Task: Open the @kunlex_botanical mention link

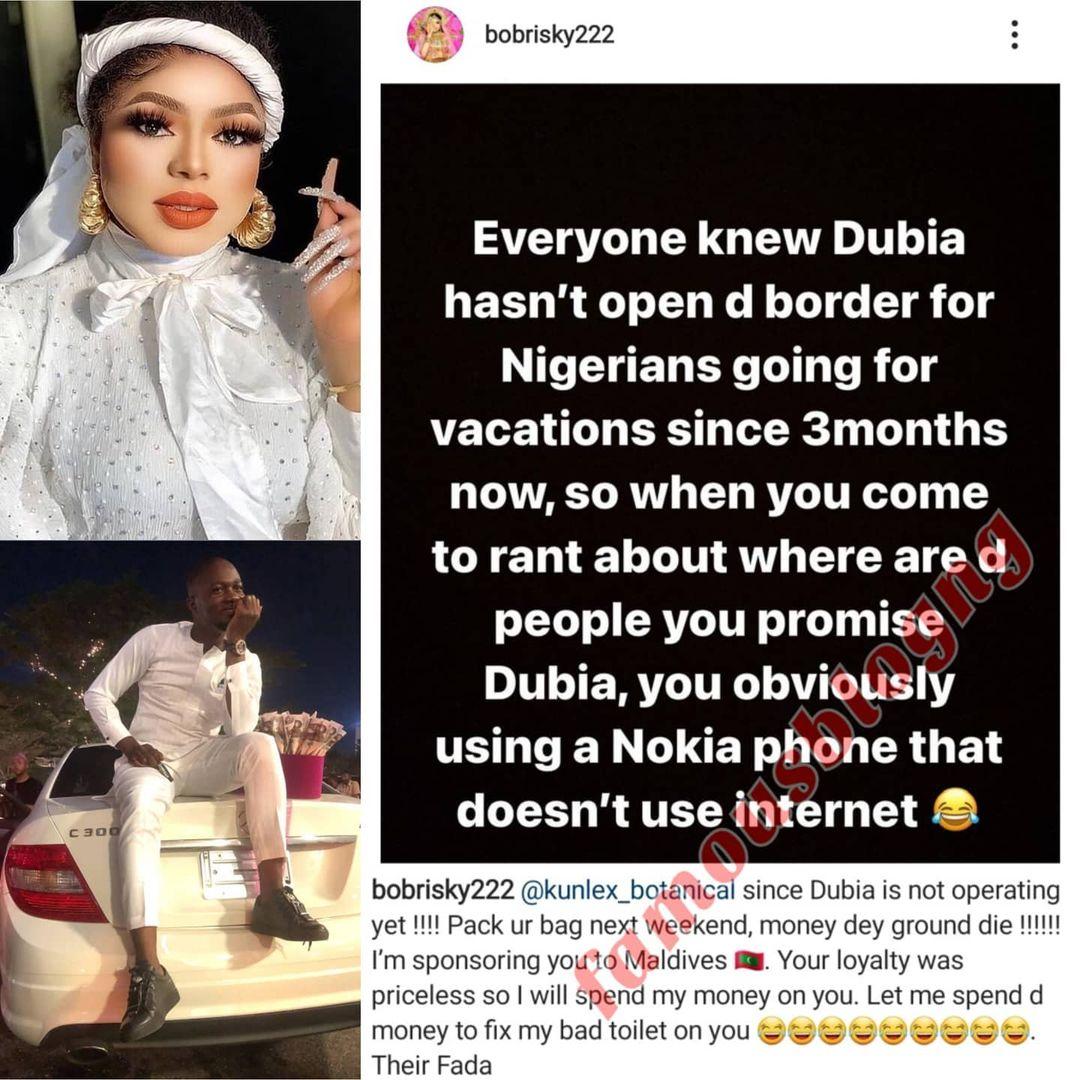Action: (x=628, y=891)
